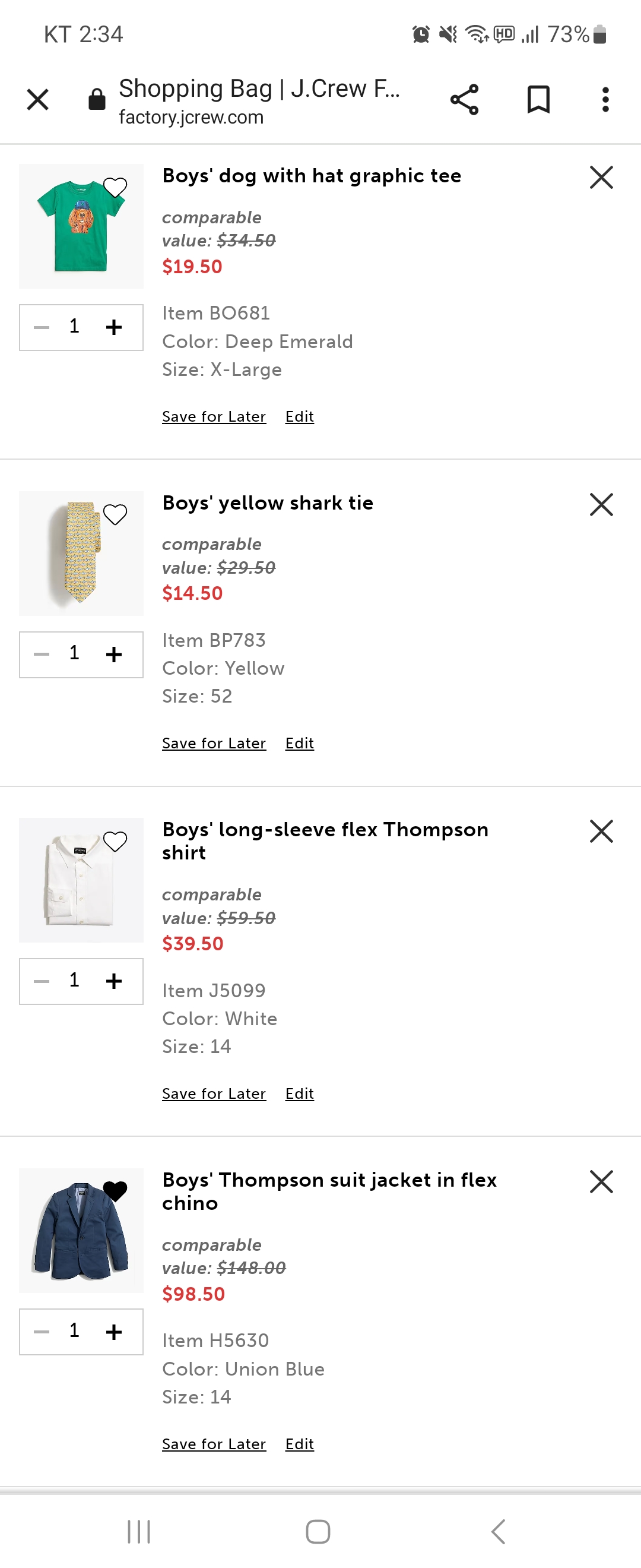Remove the yellow shark tie from bag
The width and height of the screenshot is (641, 1568).
[x=601, y=505]
